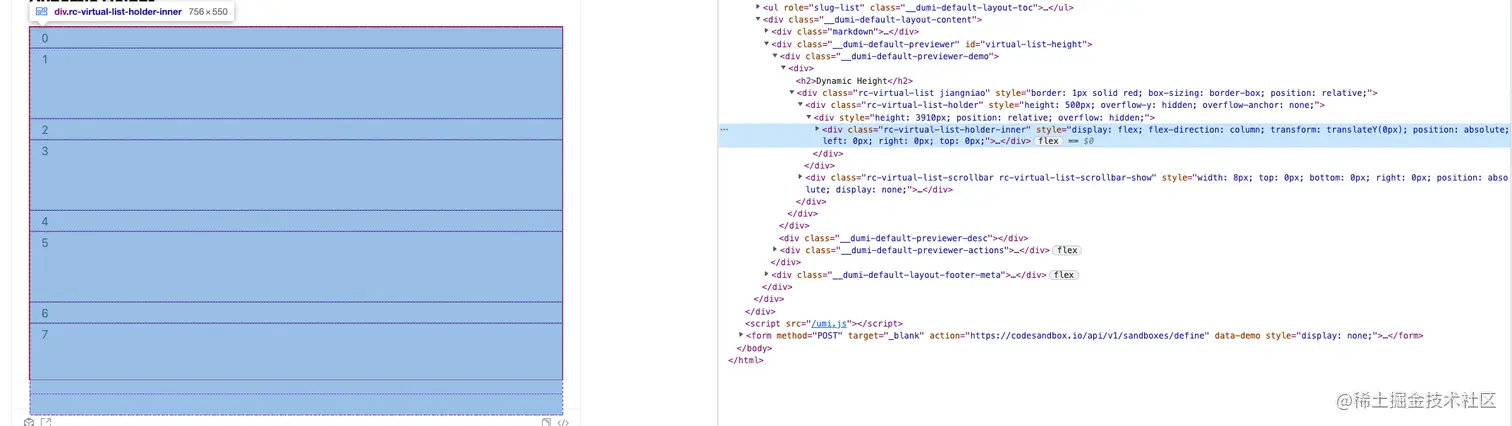Viewport: 1512px width, 426px height.
Task: Collapse the __dumi-default-previewer-demo div
Action: click(x=775, y=56)
